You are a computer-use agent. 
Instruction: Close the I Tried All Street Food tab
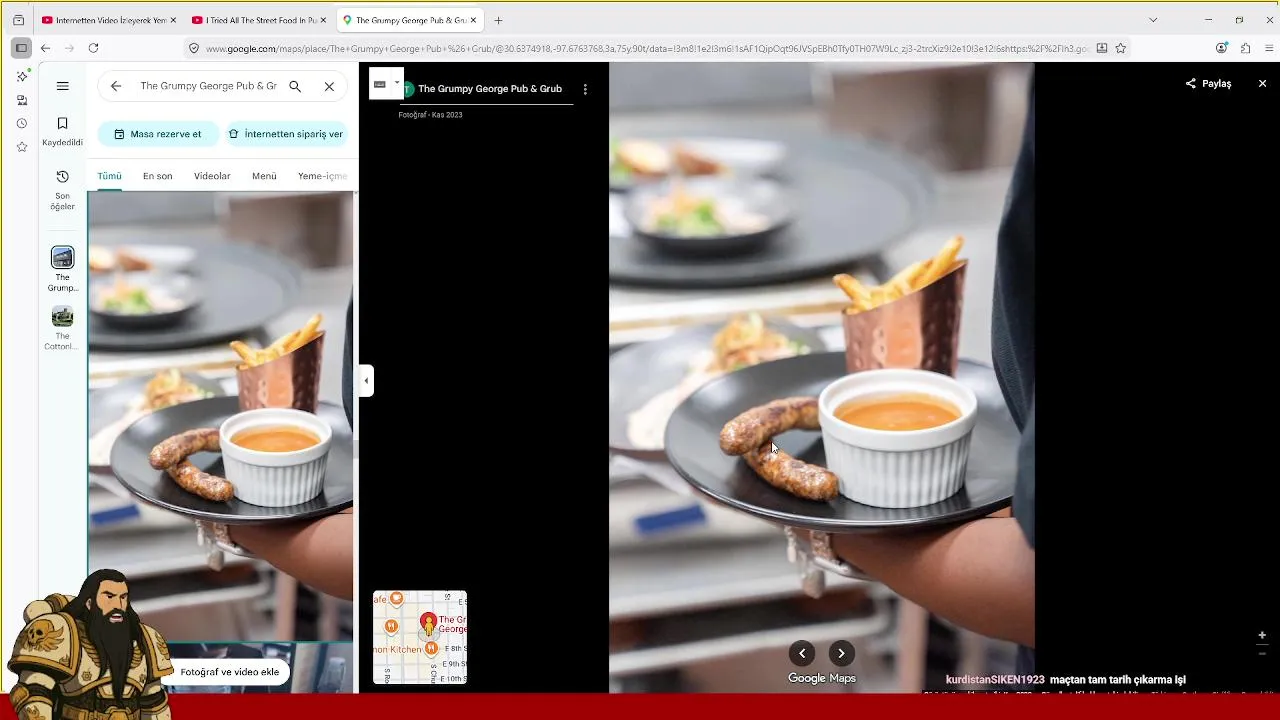pos(323,20)
